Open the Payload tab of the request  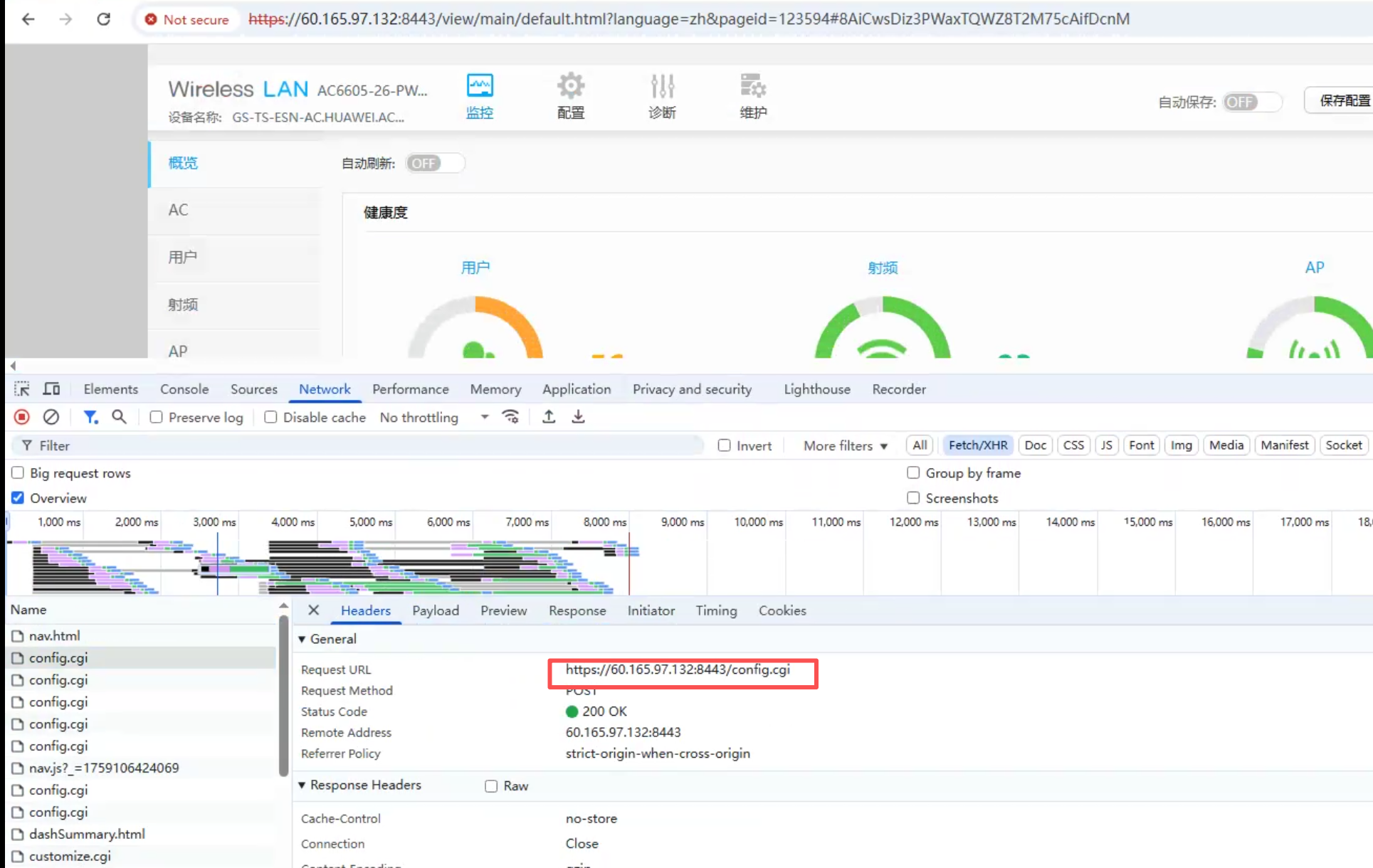(435, 610)
